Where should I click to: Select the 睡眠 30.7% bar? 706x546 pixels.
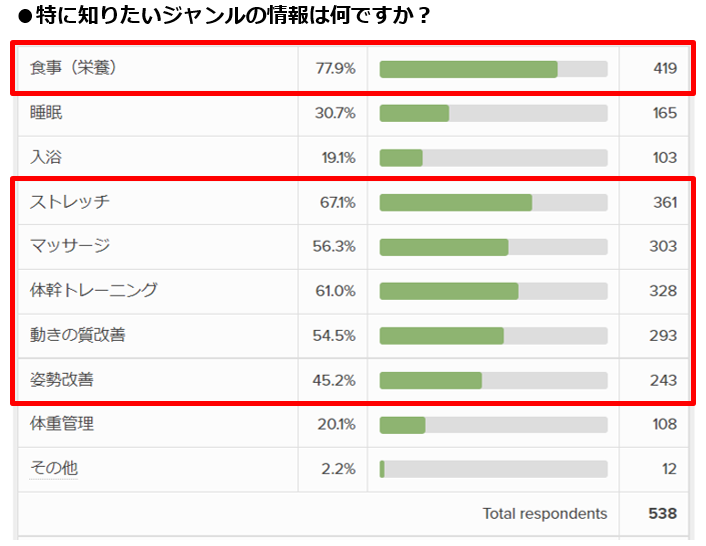(x=493, y=113)
